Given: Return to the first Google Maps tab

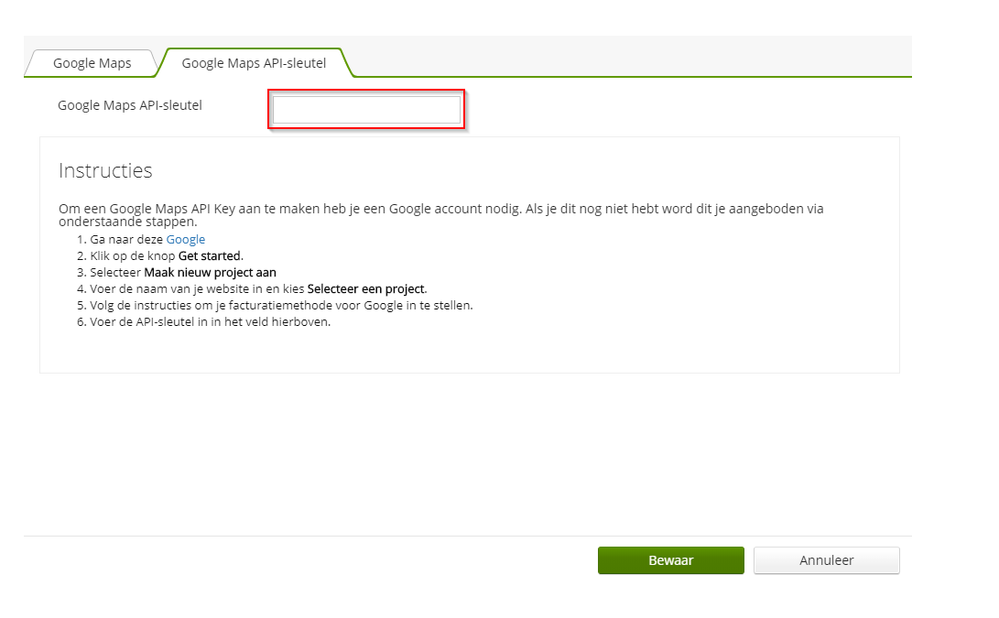Looking at the screenshot, I should point(94,62).
